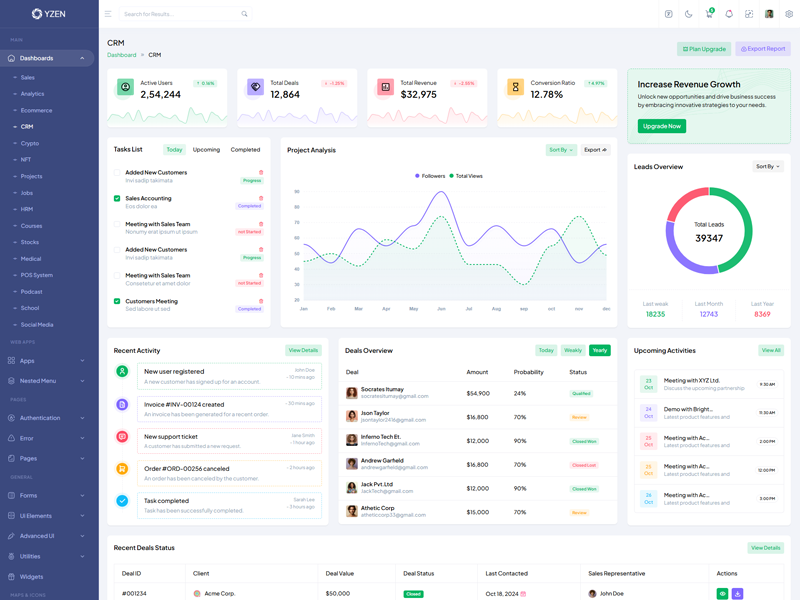Image resolution: width=800 pixels, height=600 pixels.
Task: Click the green view icon for deal #001234
Action: [723, 594]
